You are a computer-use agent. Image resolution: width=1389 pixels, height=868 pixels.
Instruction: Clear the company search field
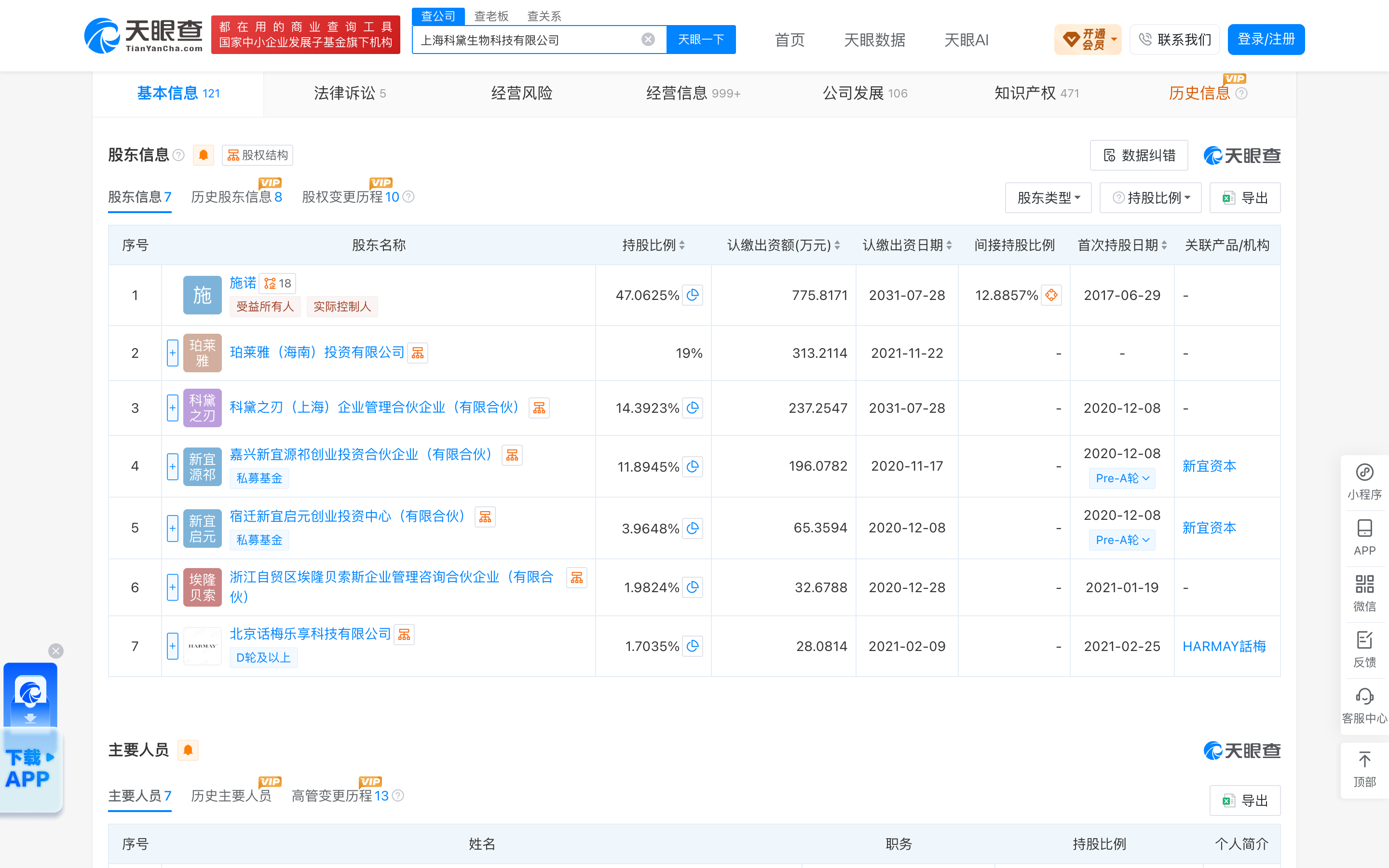647,40
